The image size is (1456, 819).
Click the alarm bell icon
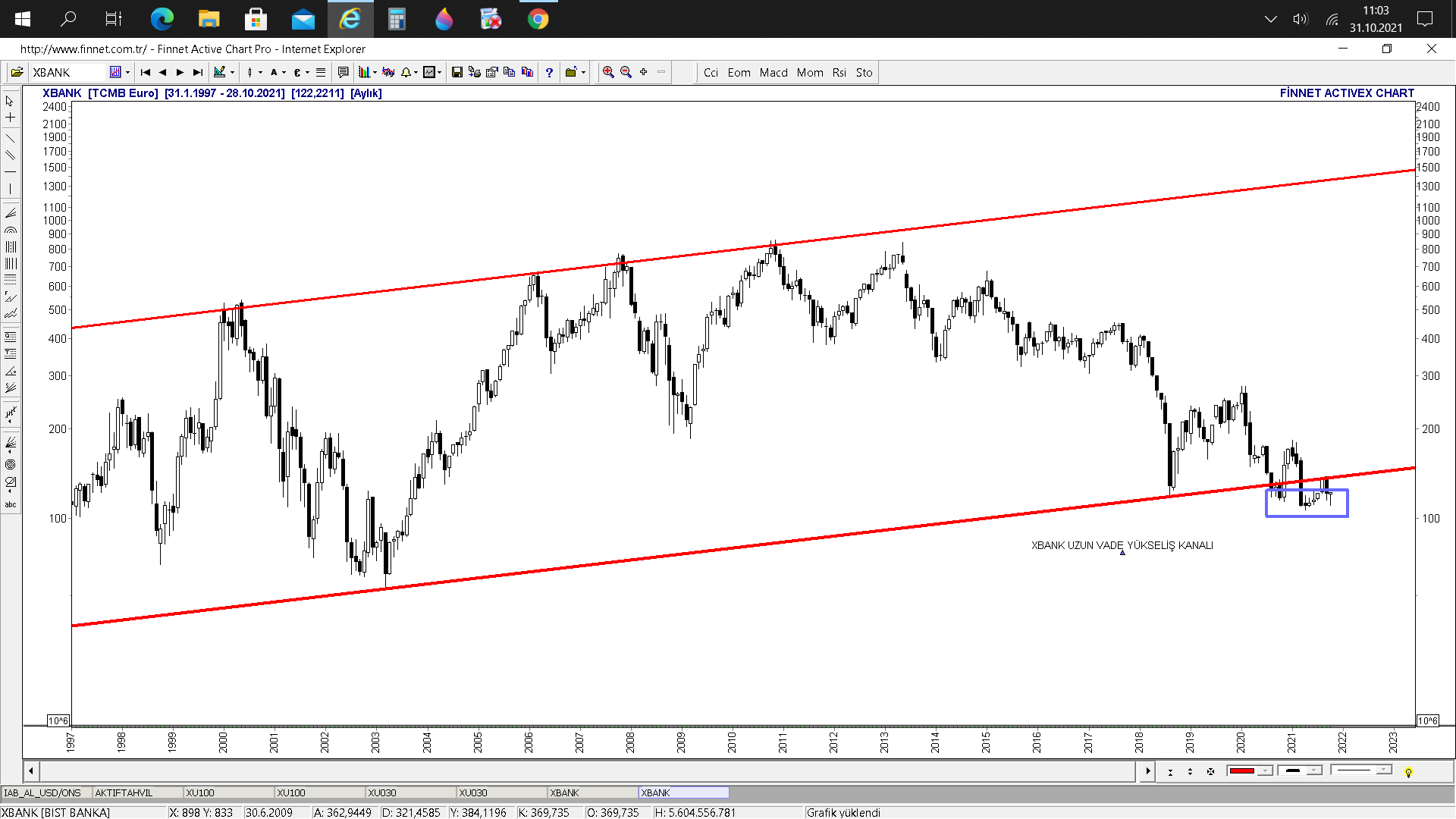pos(406,72)
